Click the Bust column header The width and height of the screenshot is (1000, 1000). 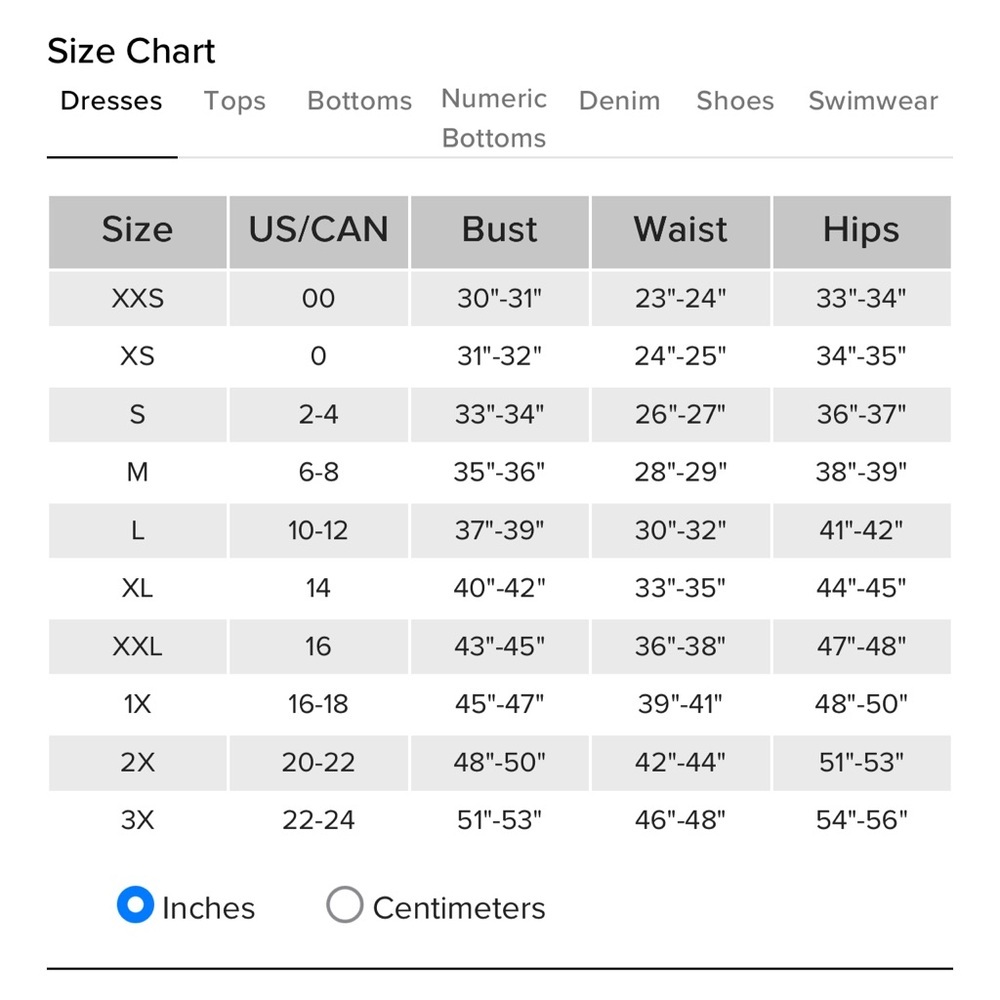pos(499,232)
